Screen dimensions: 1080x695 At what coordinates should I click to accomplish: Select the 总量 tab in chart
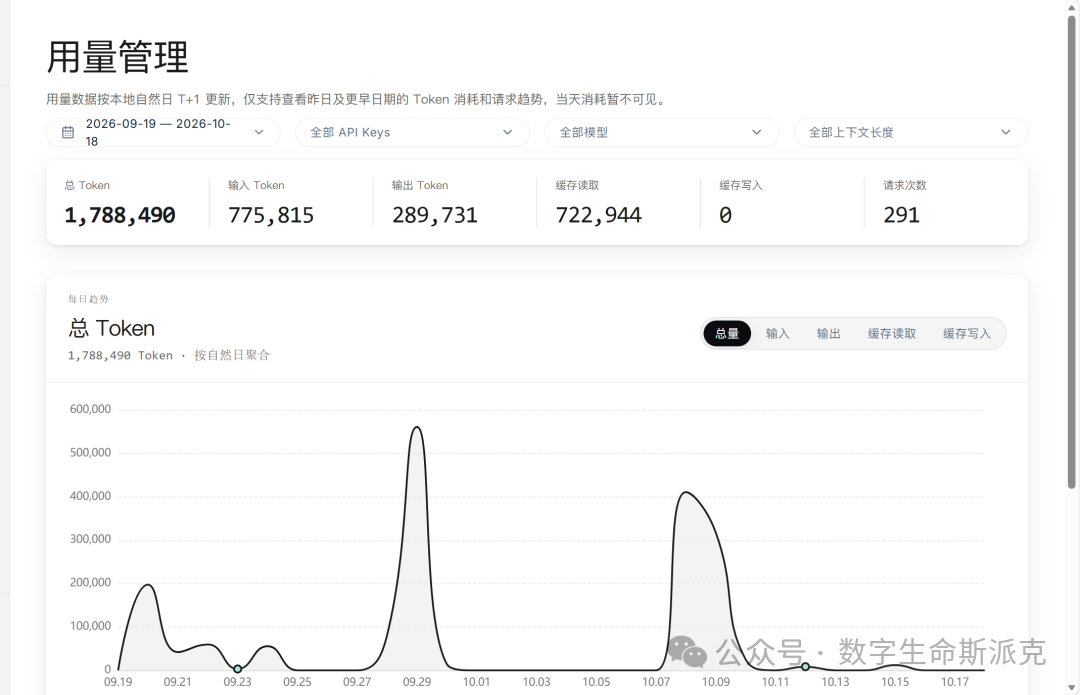click(x=727, y=333)
